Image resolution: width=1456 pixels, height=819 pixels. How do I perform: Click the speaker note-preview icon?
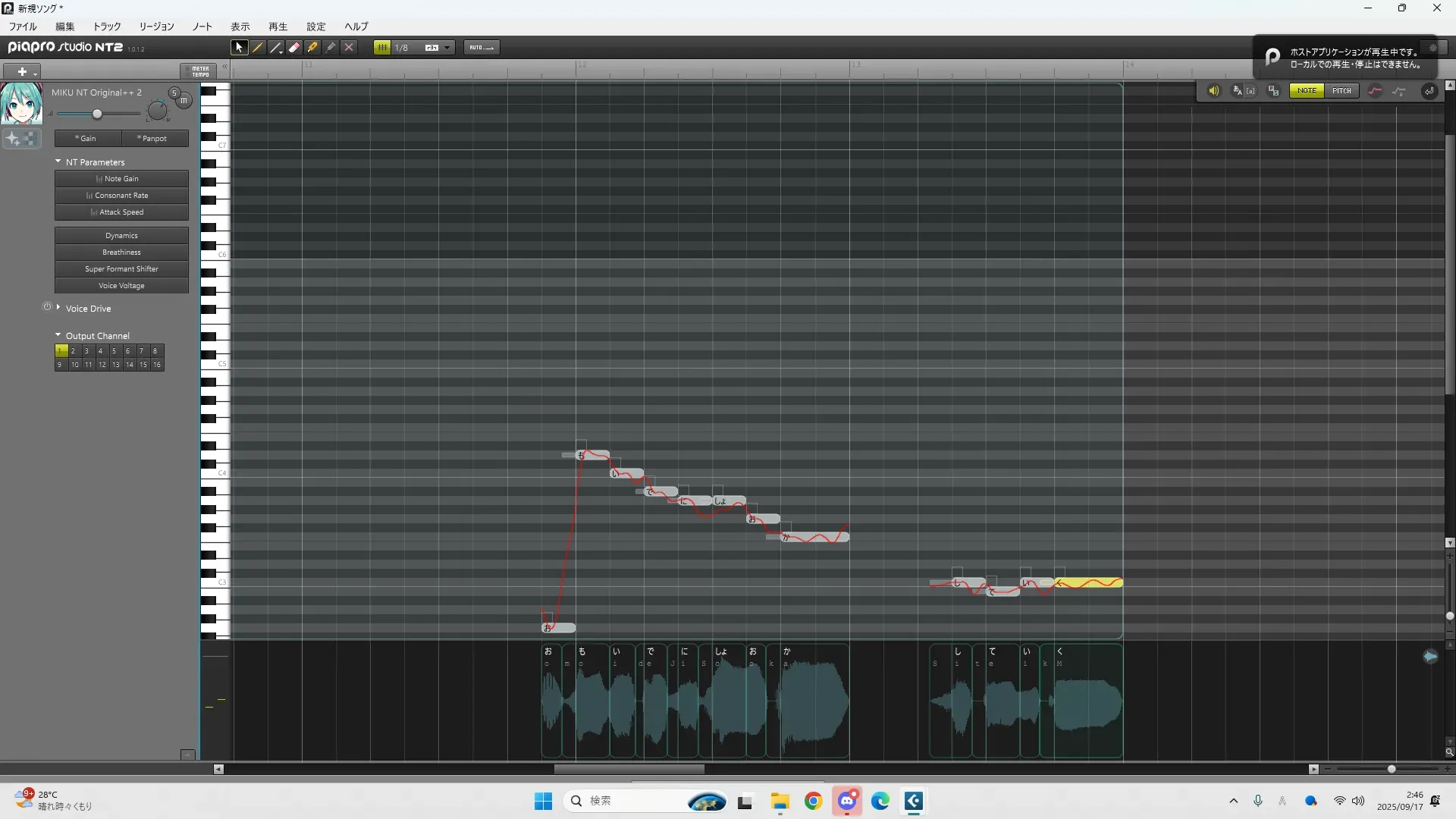(x=1213, y=91)
